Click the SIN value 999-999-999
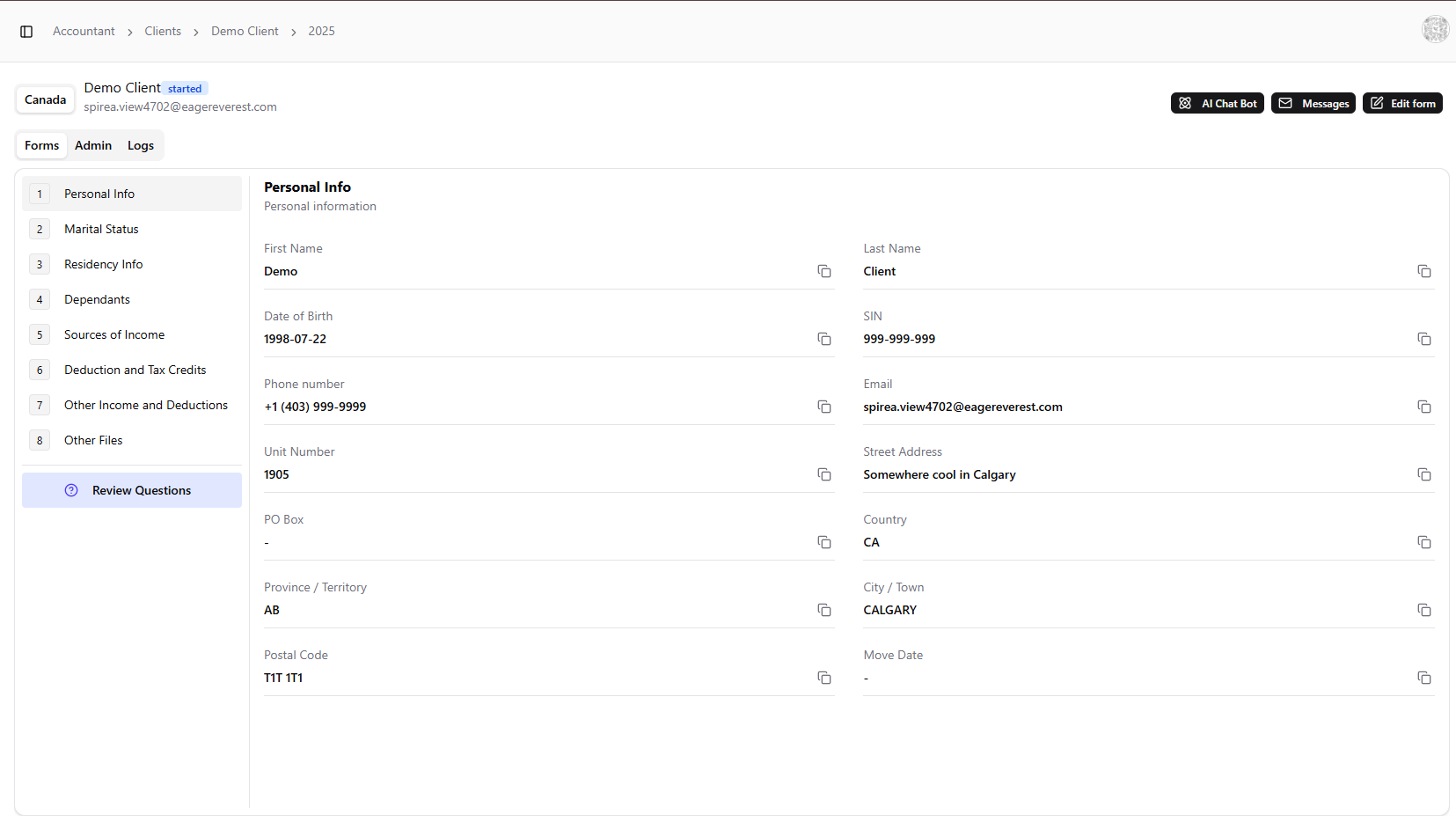 [x=899, y=339]
